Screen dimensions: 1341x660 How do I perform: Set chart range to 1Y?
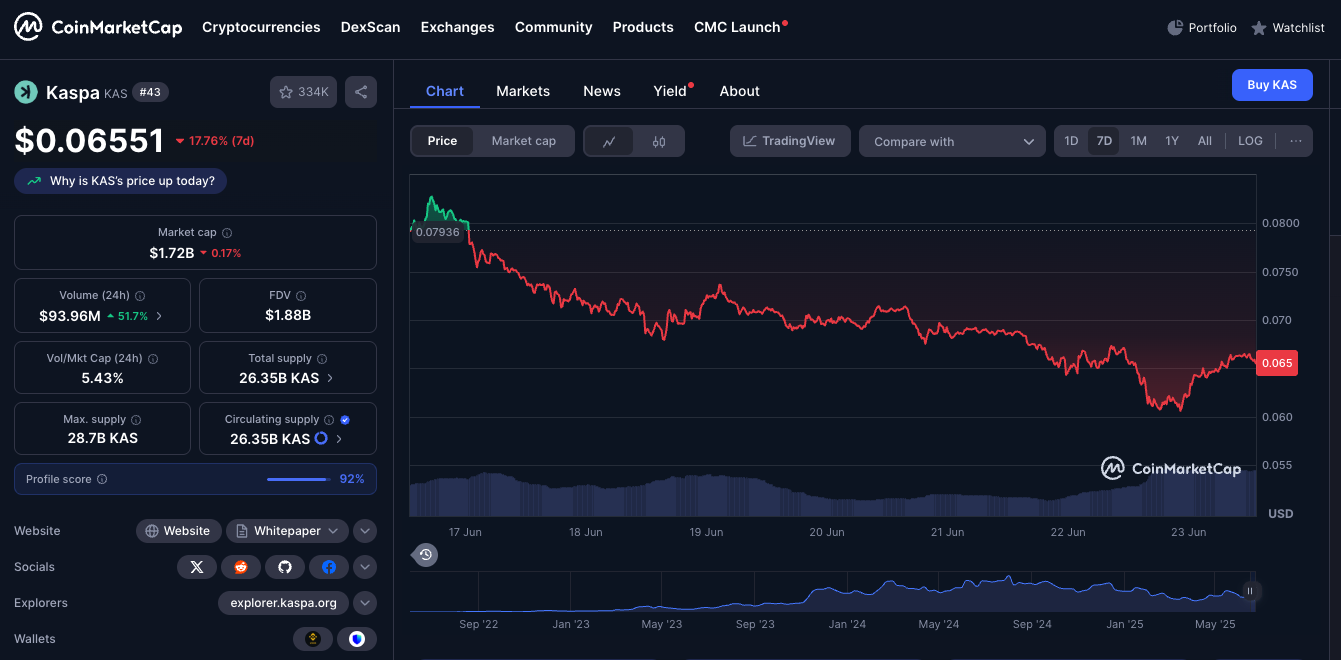point(1172,141)
